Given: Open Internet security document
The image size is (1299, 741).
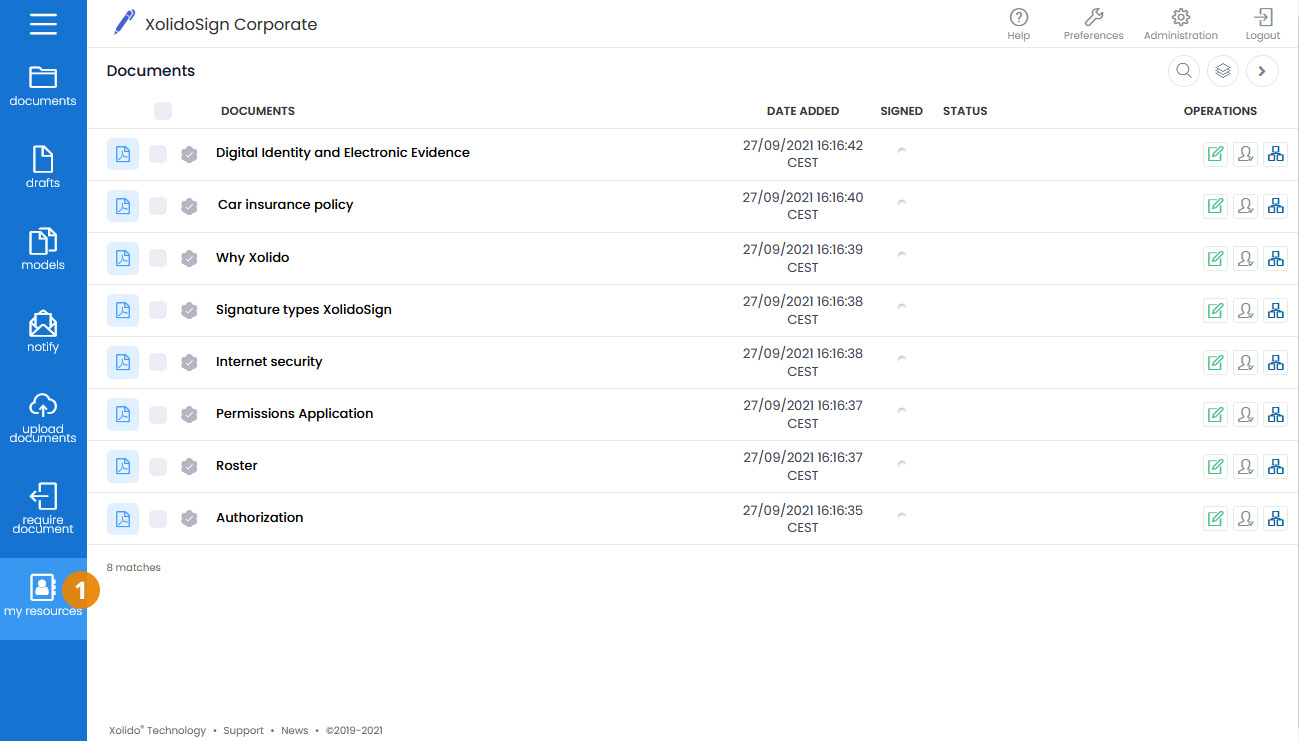Looking at the screenshot, I should pos(269,362).
